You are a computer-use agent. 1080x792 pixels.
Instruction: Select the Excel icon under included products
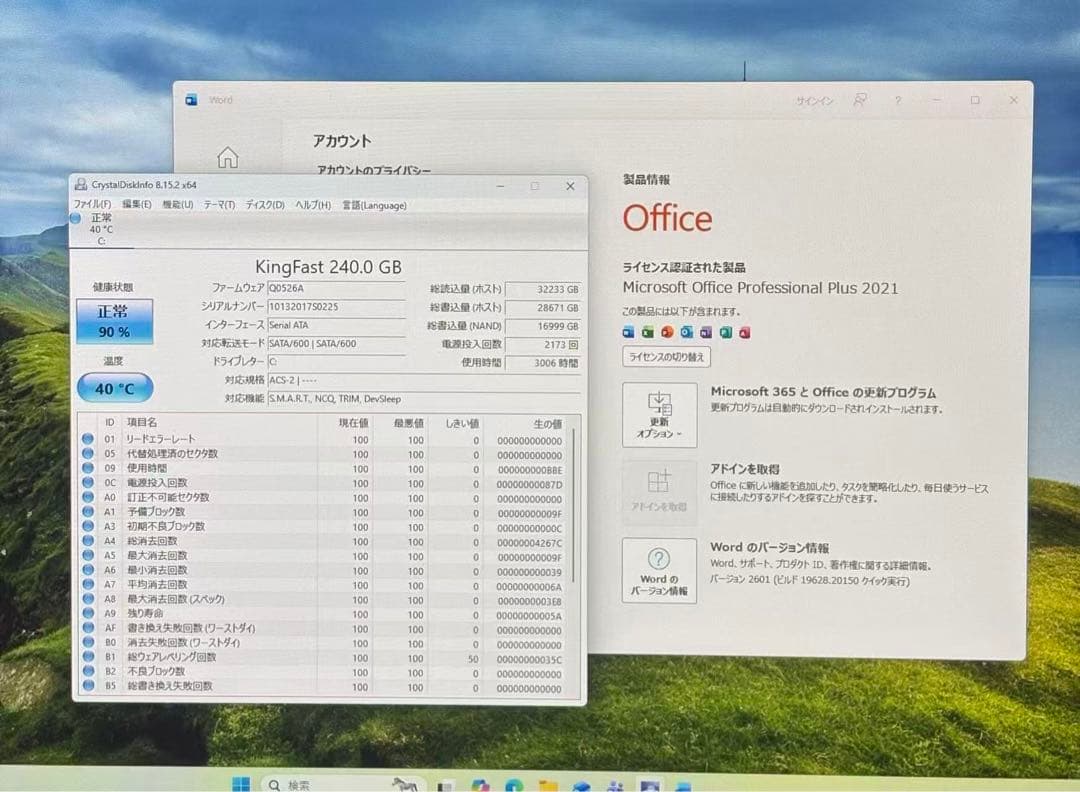pyautogui.click(x=648, y=332)
